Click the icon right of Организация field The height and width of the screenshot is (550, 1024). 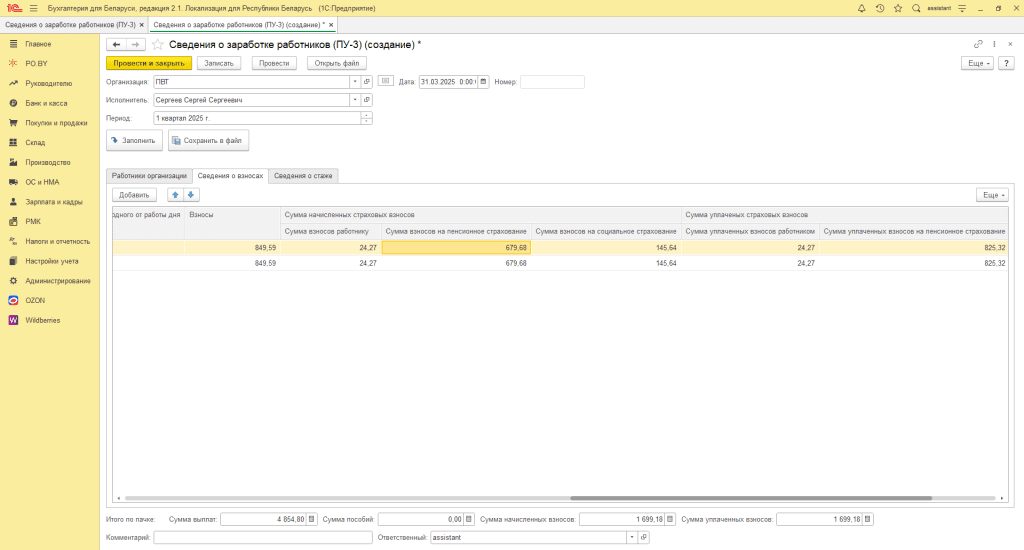coord(385,81)
